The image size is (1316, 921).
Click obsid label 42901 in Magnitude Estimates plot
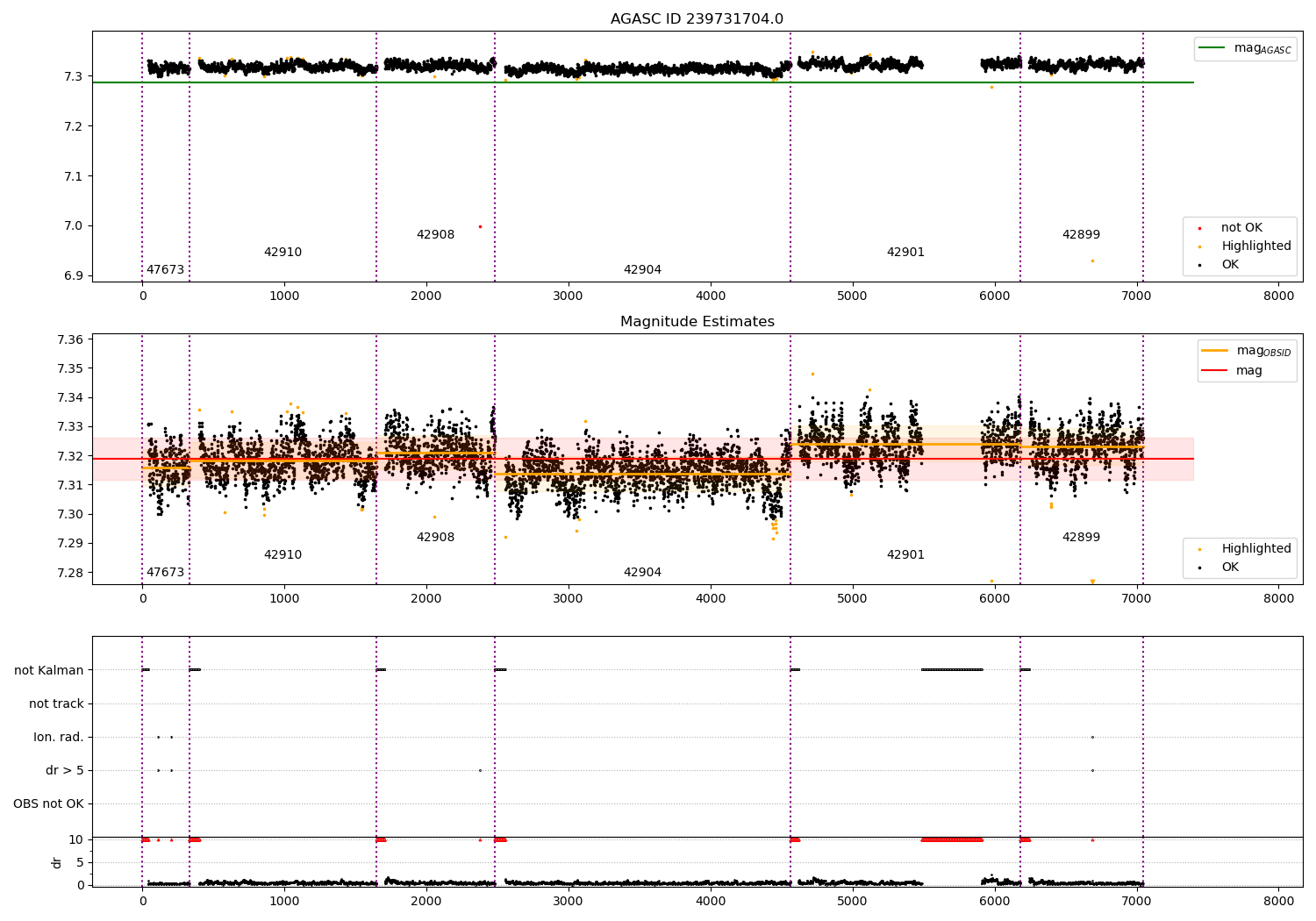coord(905,555)
